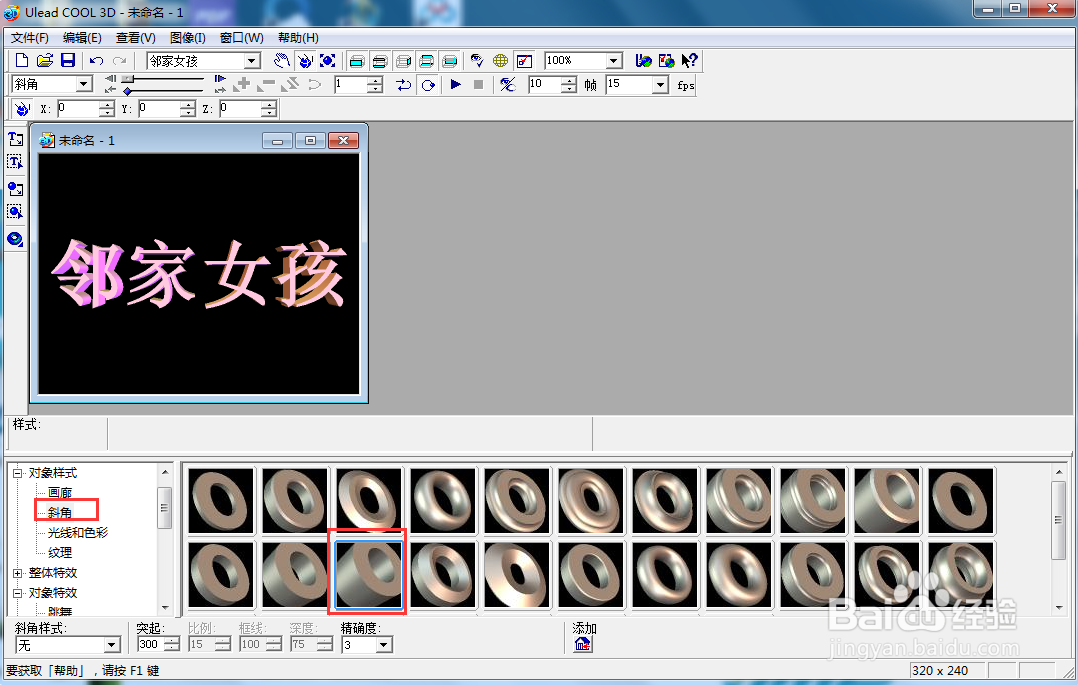
Task: Click the Edit Graphics tool icon
Action: coord(15,211)
